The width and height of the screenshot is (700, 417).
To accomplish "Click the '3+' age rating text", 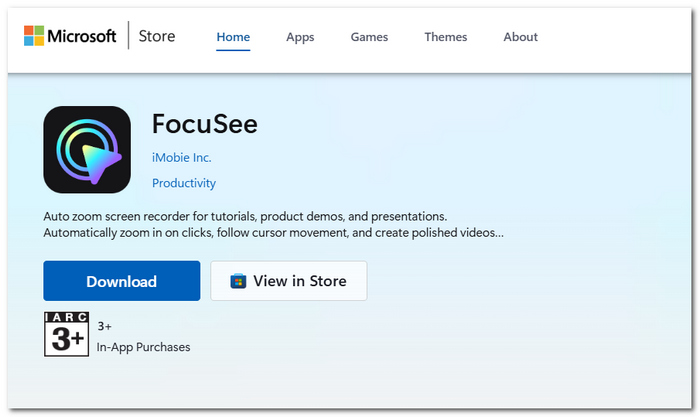I will point(104,326).
